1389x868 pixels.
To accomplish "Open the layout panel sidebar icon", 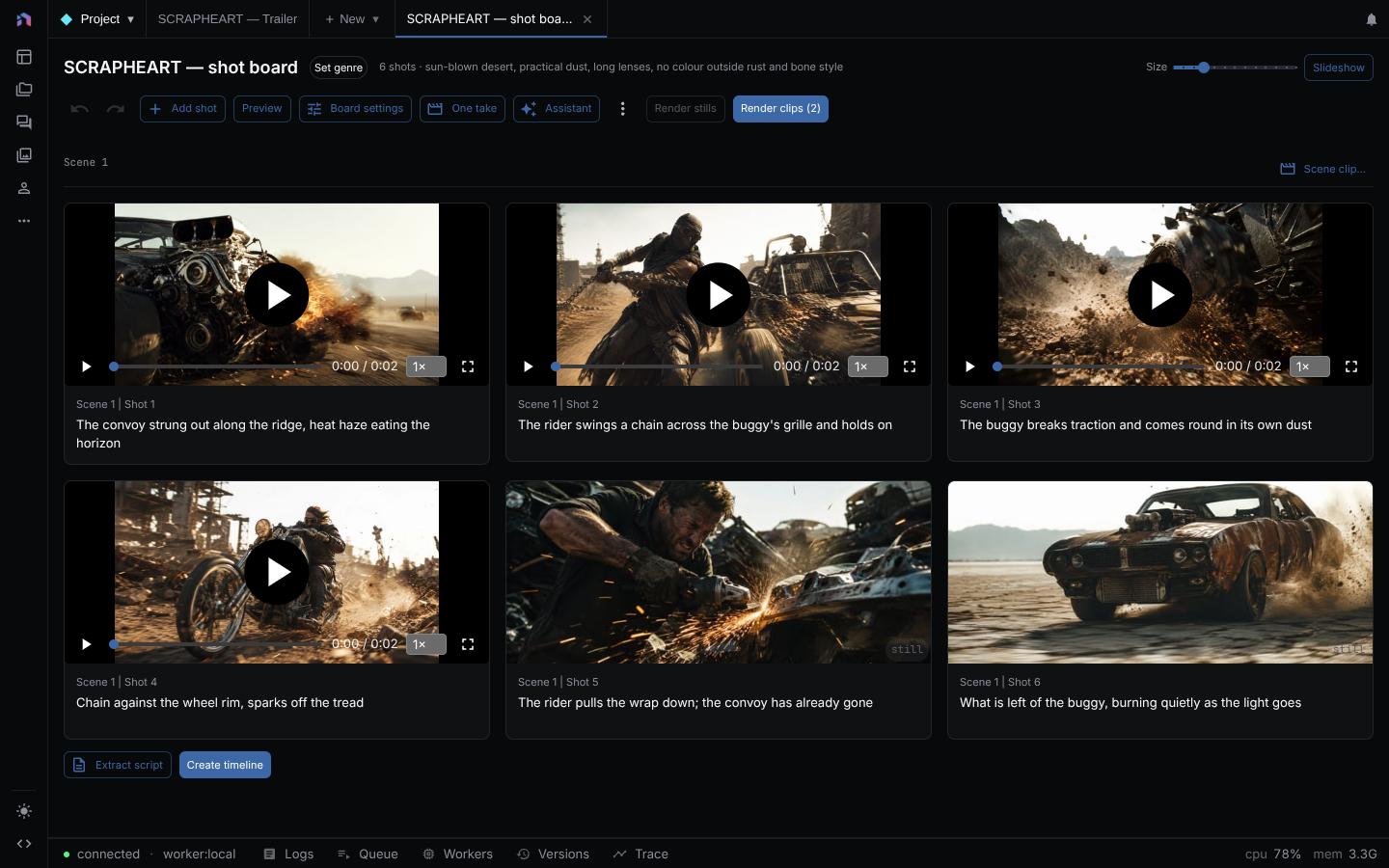I will (x=24, y=57).
